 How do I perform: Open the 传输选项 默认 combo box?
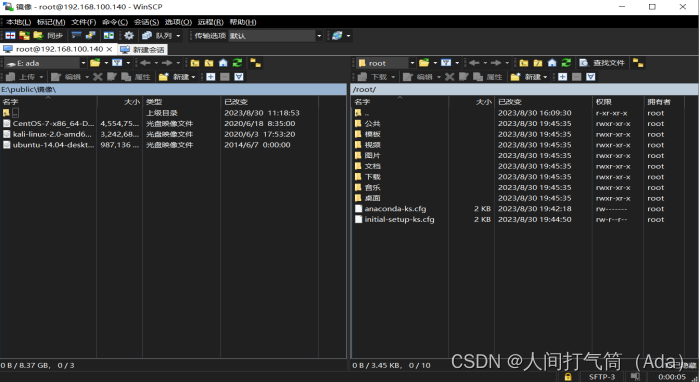pos(275,36)
